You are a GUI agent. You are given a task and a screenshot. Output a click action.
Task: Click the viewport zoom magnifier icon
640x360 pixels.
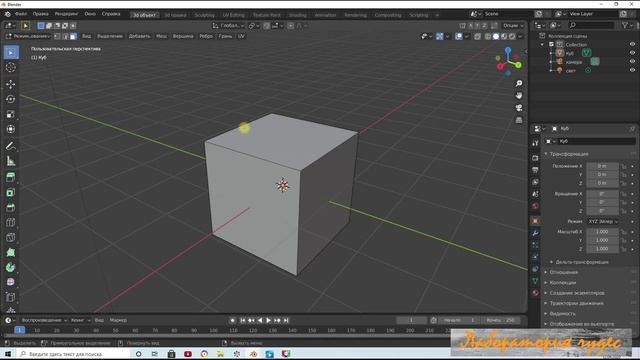pos(519,84)
